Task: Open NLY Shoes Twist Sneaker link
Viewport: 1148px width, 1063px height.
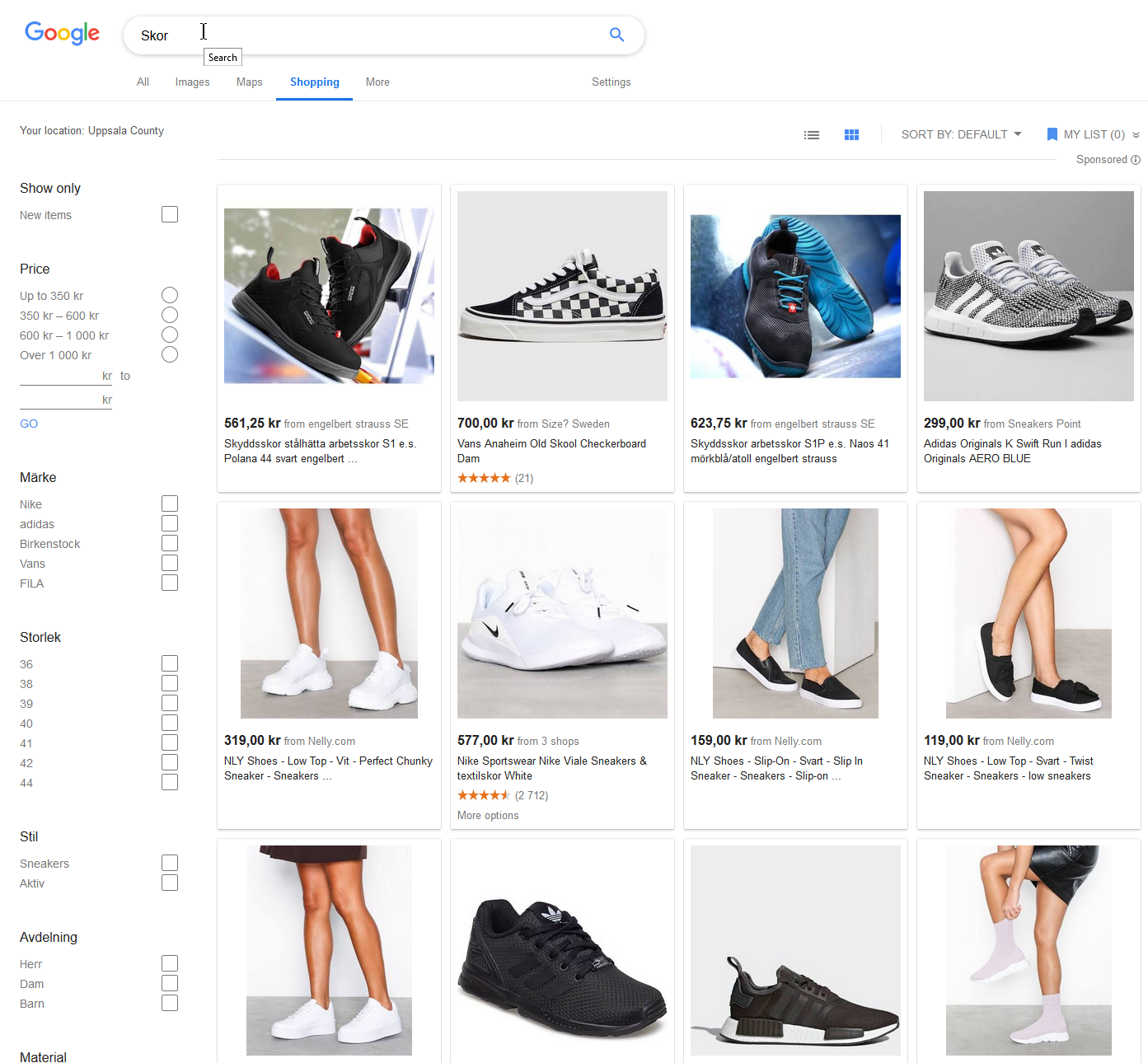Action: (1009, 768)
